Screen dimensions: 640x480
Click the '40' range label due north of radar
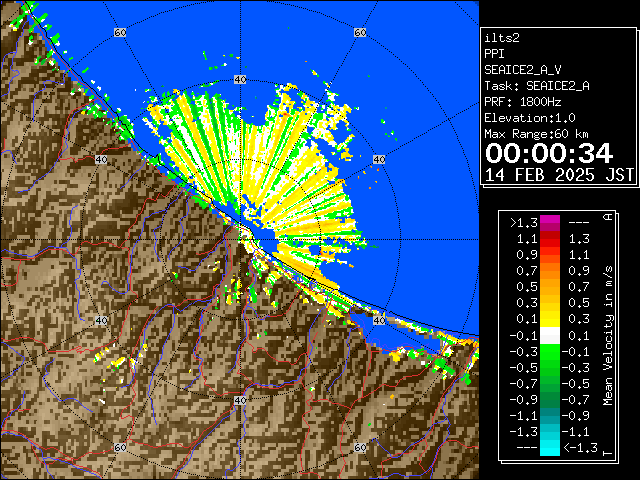[240, 80]
